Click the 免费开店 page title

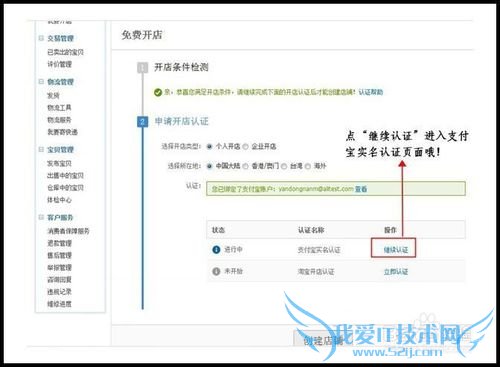(x=142, y=35)
